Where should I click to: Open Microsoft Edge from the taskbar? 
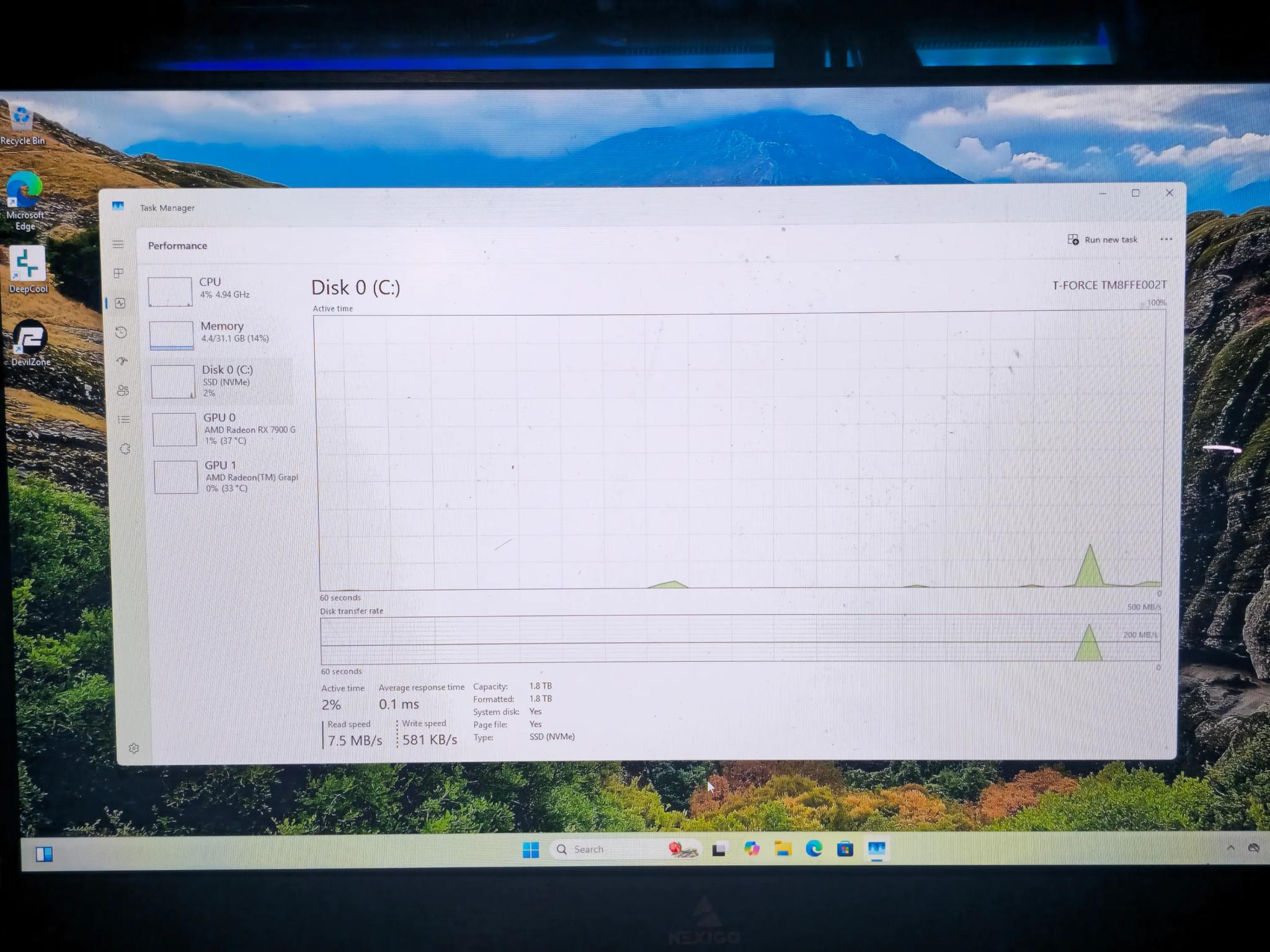click(x=814, y=849)
